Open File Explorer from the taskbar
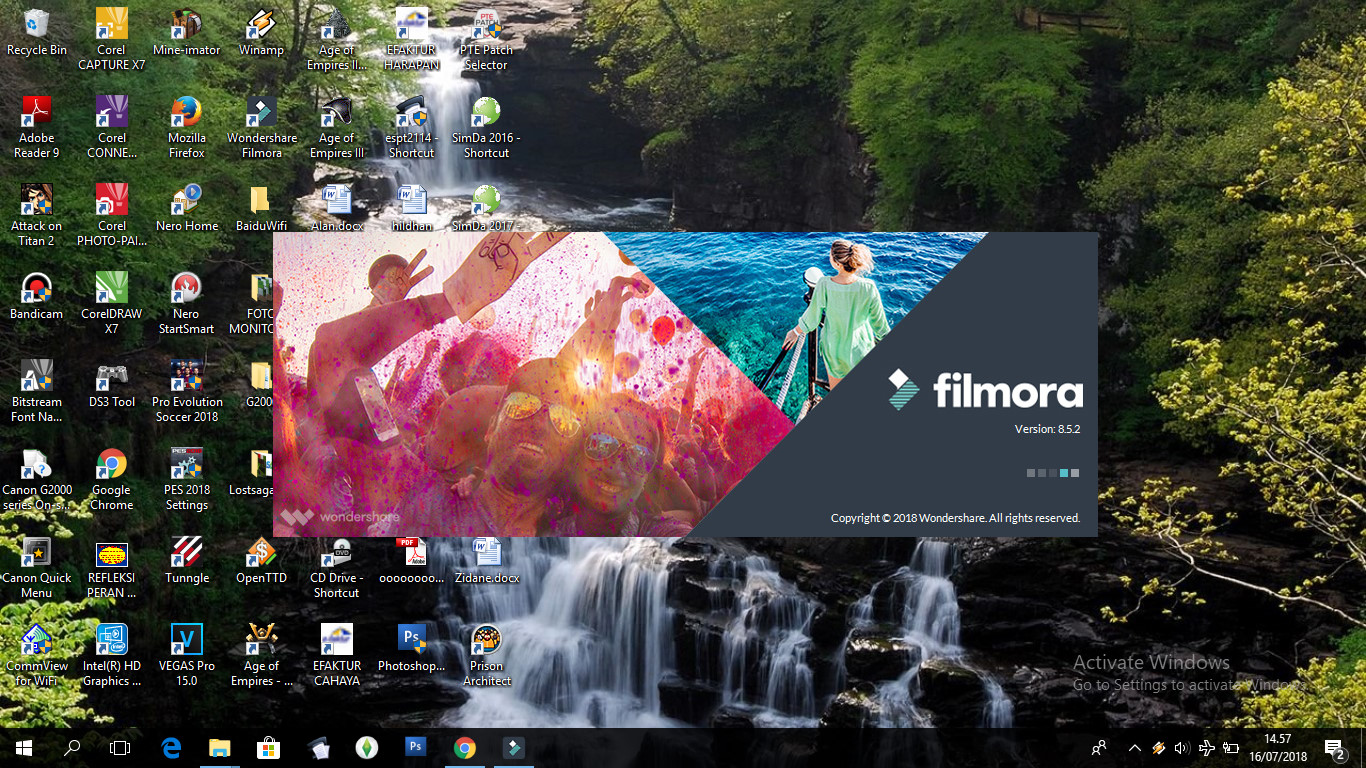This screenshot has width=1366, height=768. click(219, 748)
